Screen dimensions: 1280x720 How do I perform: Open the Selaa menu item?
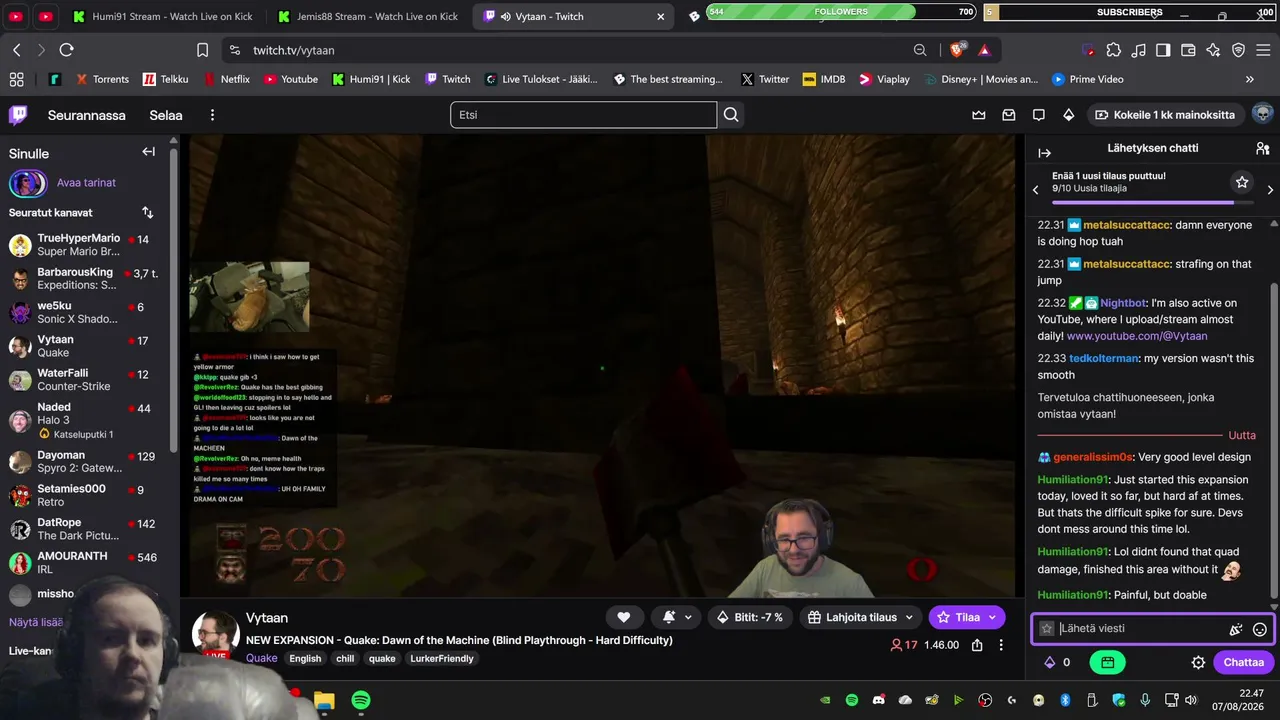pyautogui.click(x=166, y=115)
